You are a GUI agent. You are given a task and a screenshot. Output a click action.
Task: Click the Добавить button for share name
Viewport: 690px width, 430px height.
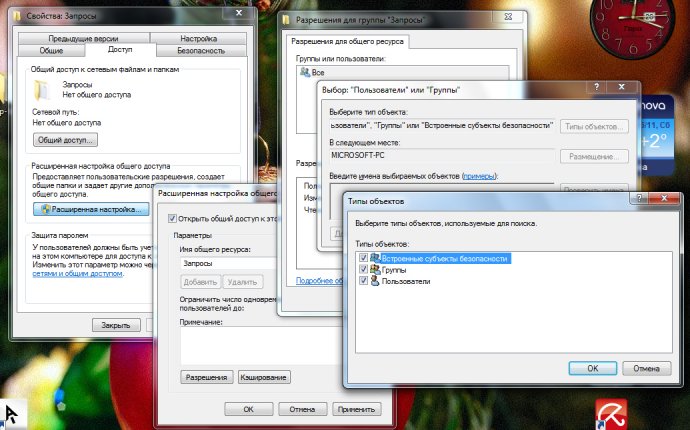201,282
